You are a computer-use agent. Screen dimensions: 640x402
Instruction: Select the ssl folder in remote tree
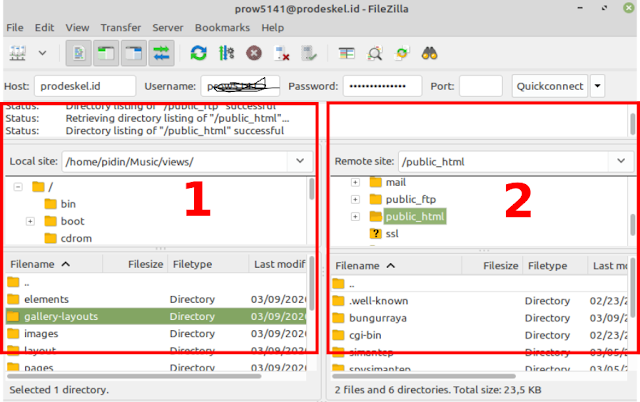pyautogui.click(x=384, y=234)
